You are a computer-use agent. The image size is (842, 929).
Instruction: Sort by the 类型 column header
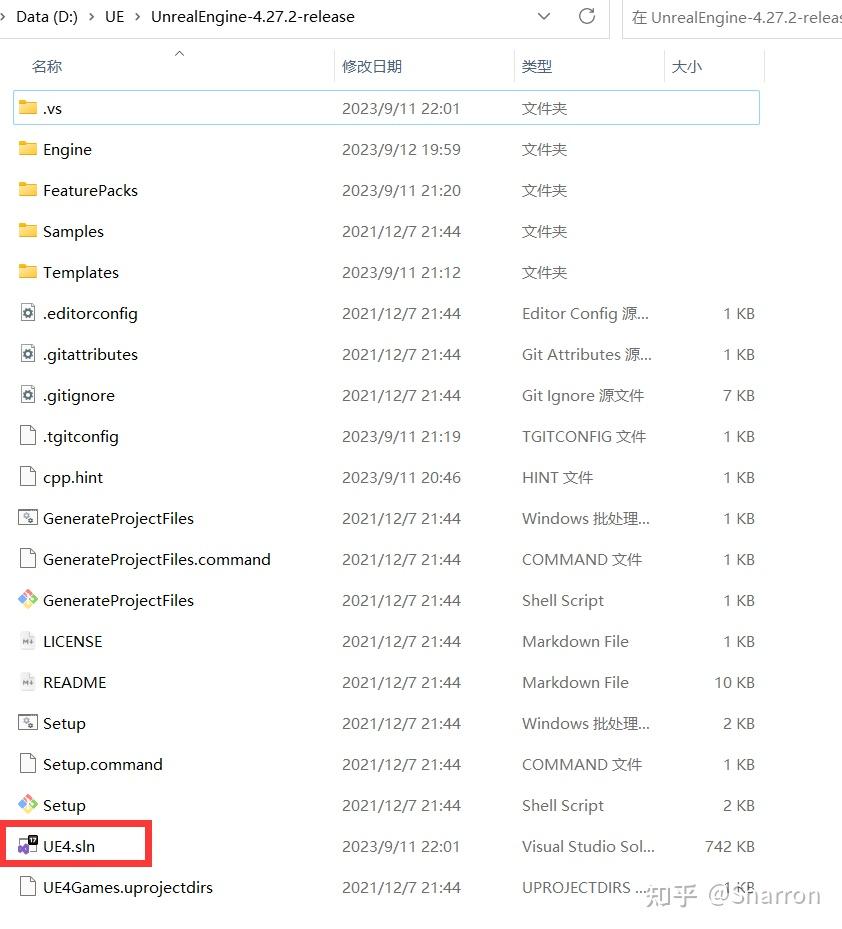click(537, 66)
